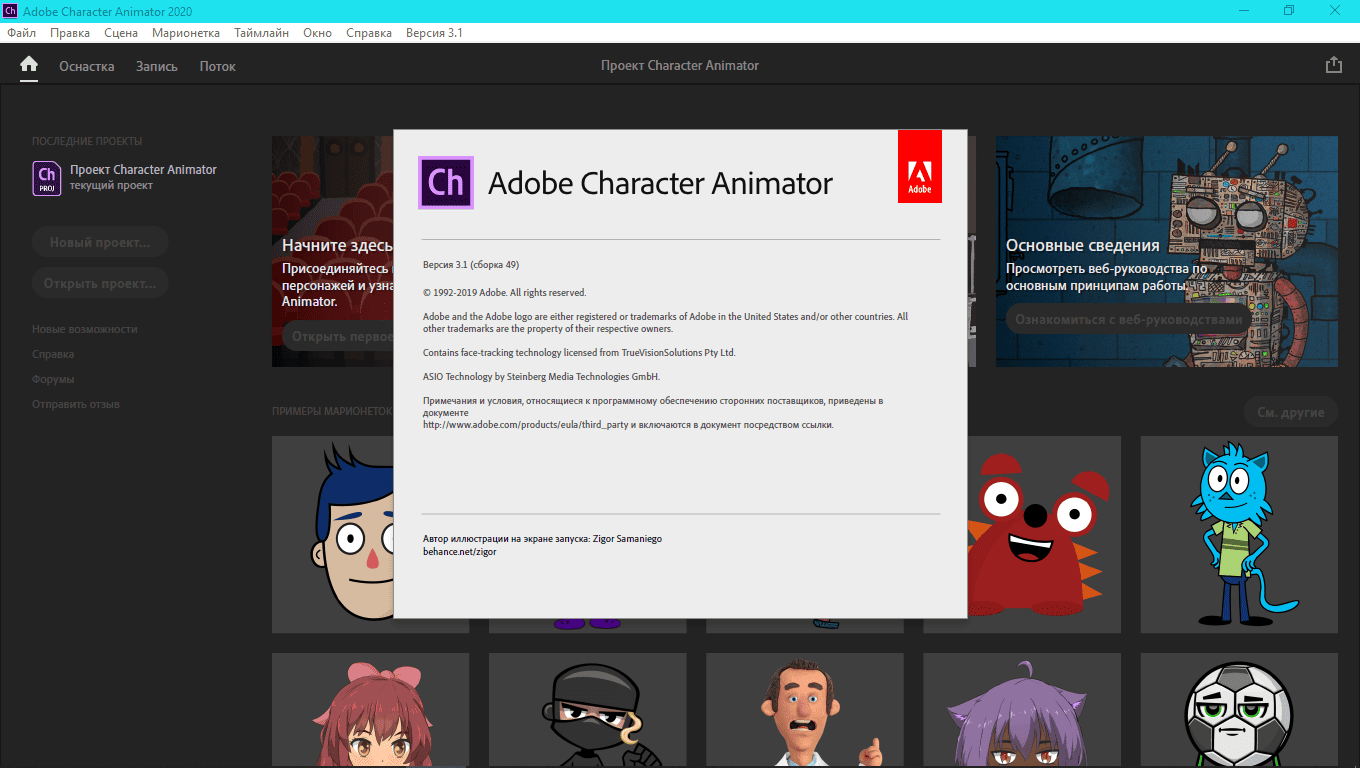Click the Открыть проект button
Image resolution: width=1360 pixels, height=768 pixels.
(x=100, y=283)
